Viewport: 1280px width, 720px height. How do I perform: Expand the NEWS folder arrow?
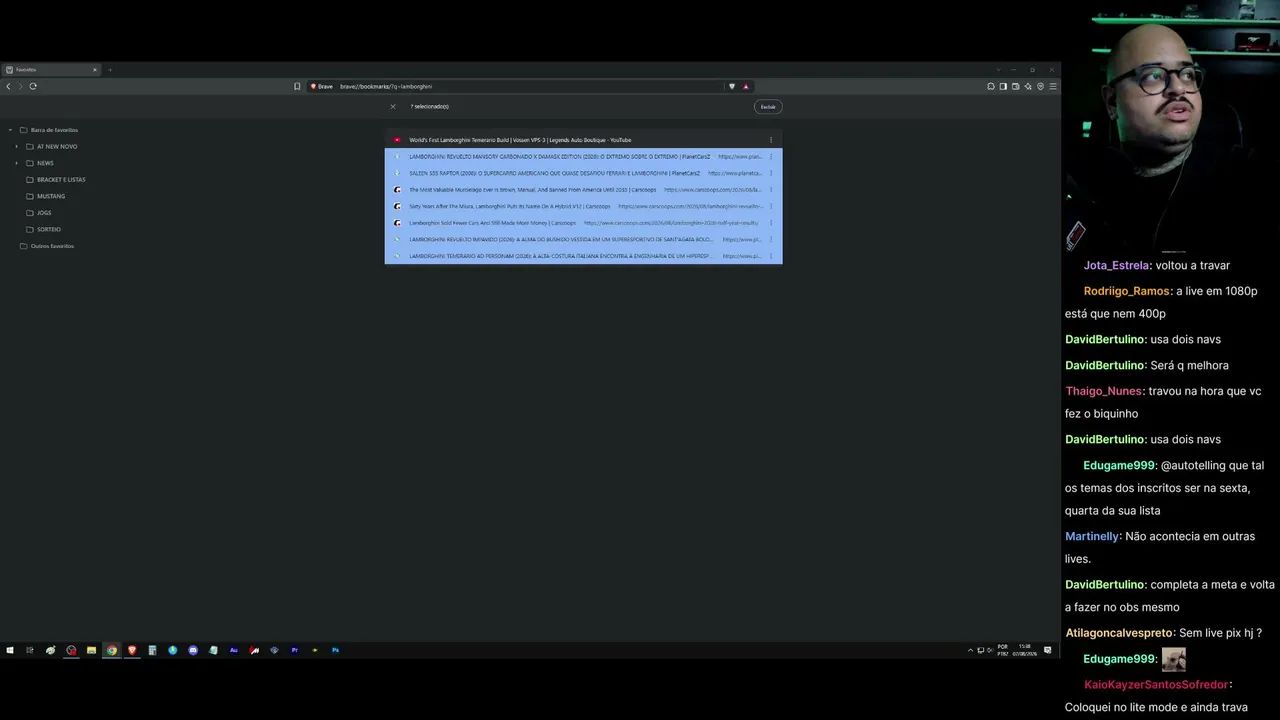(16, 163)
